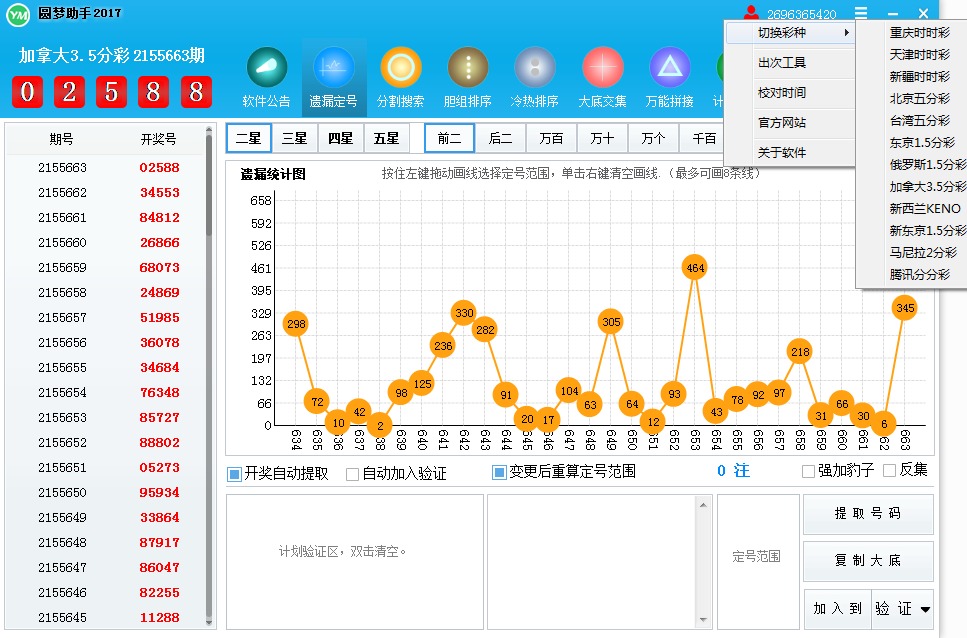Switch to the 五星 tab

pos(386,137)
